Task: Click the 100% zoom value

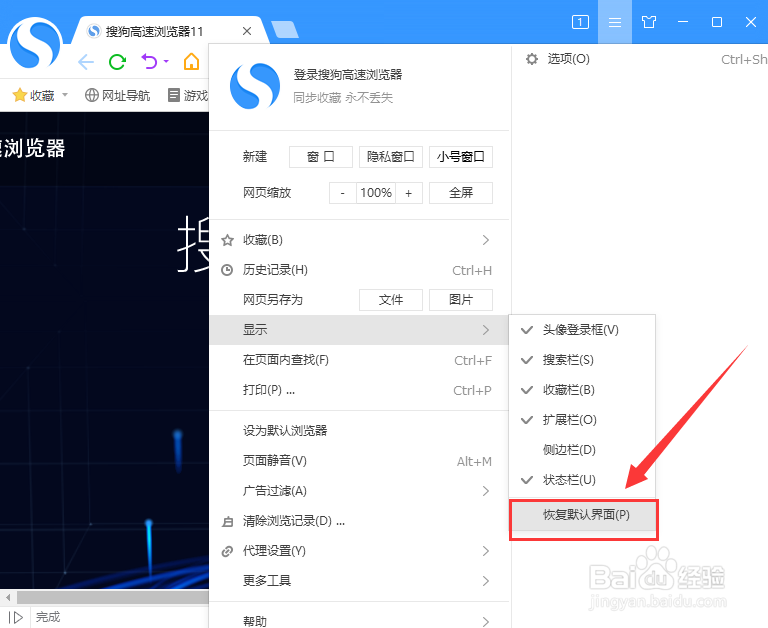Action: click(x=376, y=193)
